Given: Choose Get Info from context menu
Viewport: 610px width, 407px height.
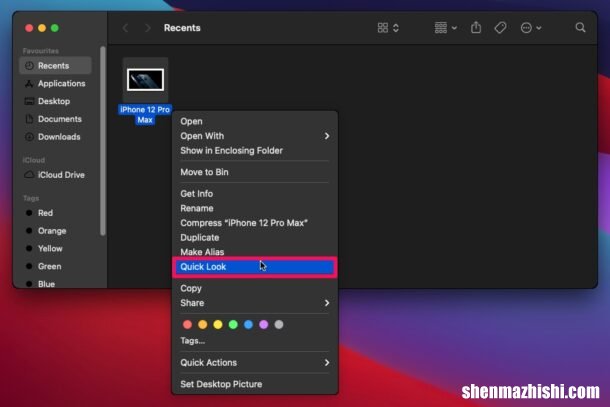Looking at the screenshot, I should point(255,194).
